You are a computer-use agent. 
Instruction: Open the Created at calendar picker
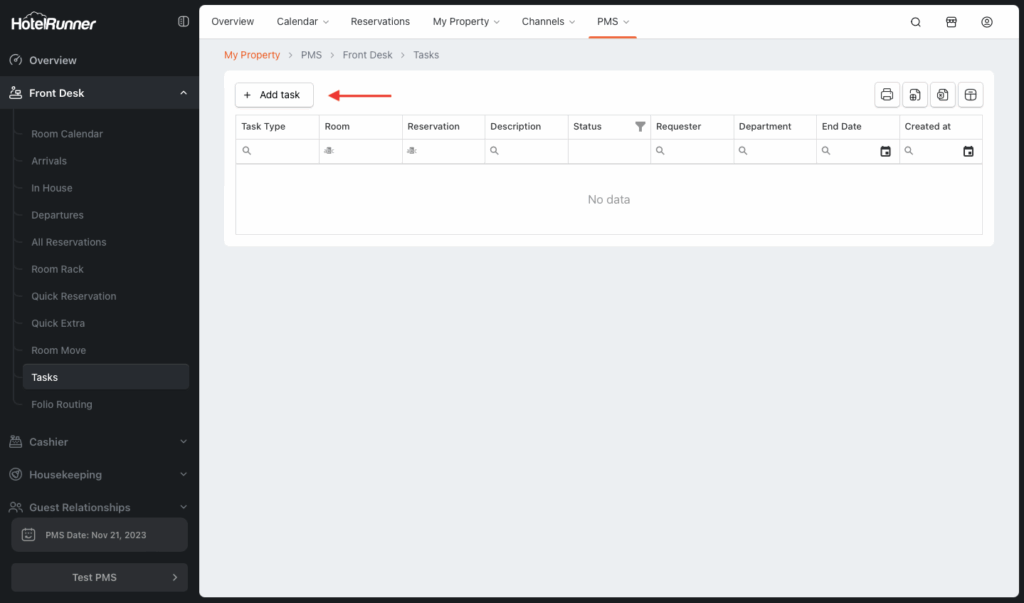(968, 152)
